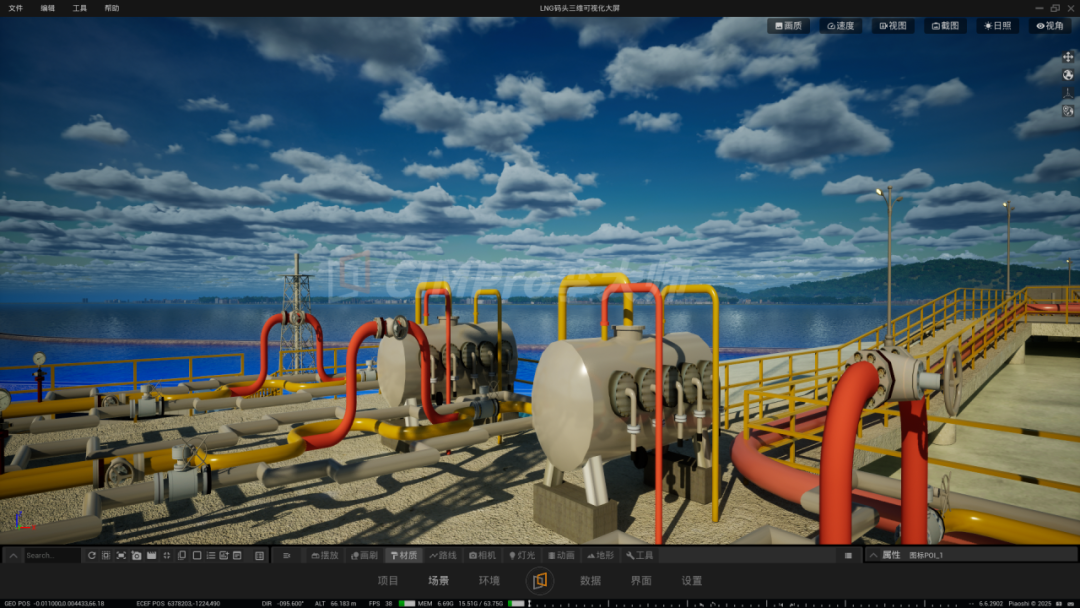Click the XYZ axis gizmo in the viewport corner
Screen dimensions: 1080x608
click(x=23, y=521)
